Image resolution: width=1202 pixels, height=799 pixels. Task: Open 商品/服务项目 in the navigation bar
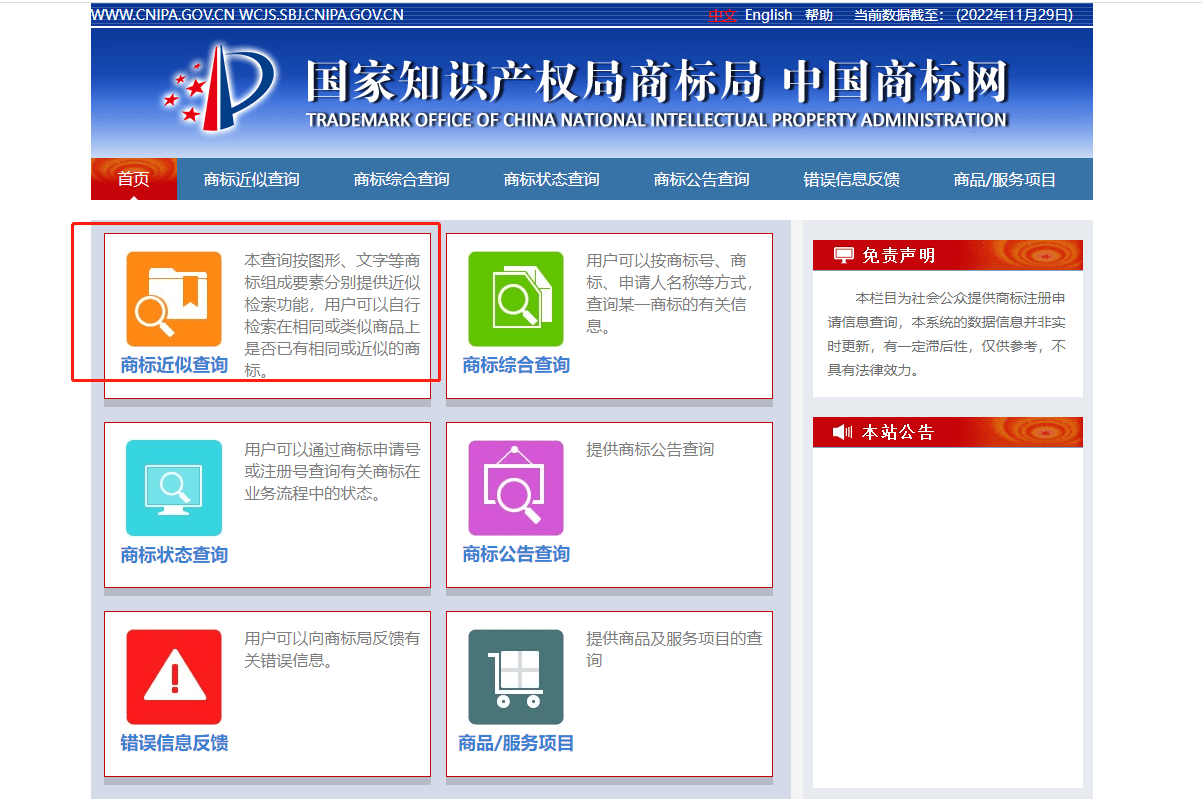(x=1005, y=179)
